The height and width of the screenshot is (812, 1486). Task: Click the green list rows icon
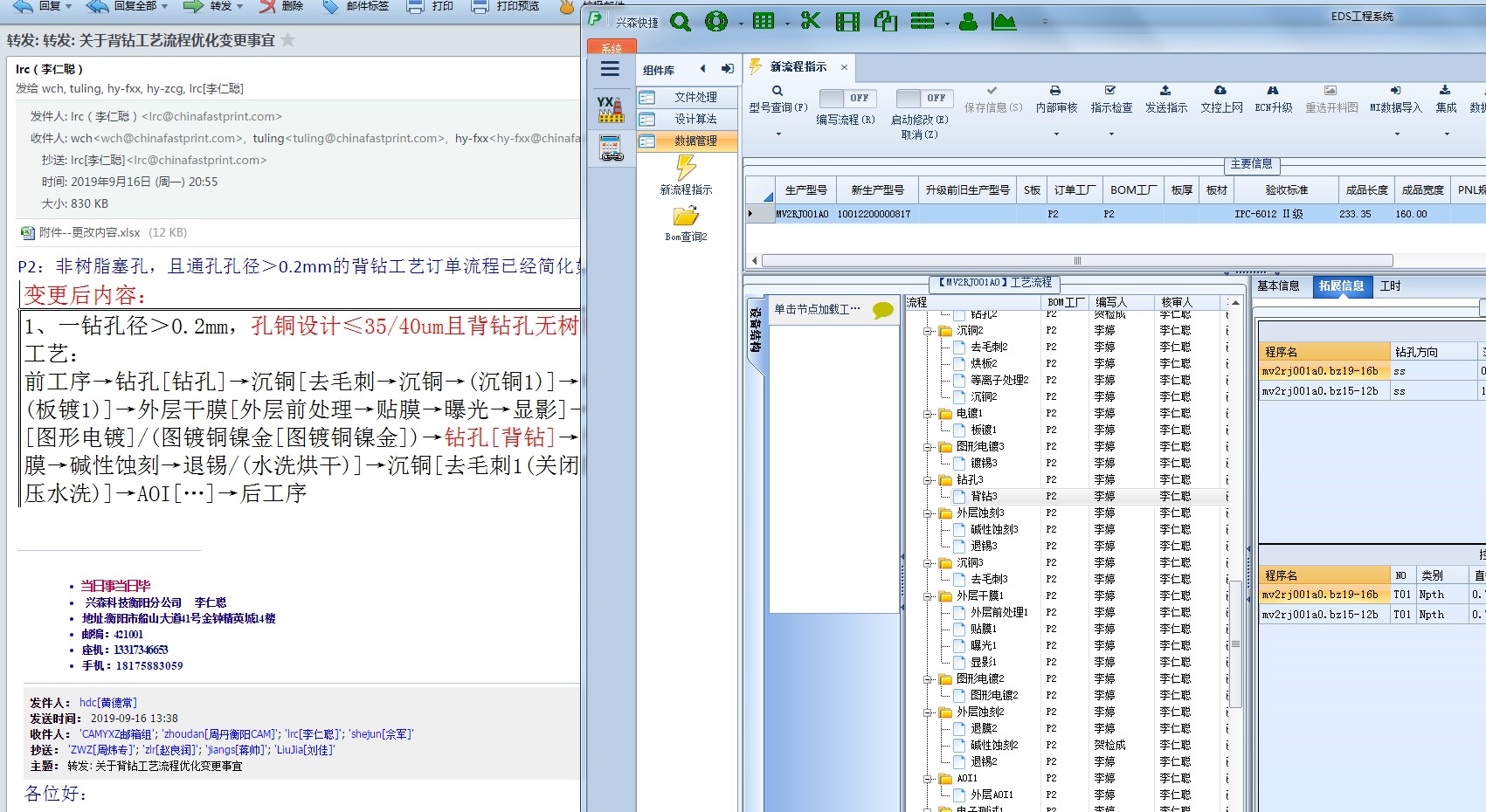click(x=923, y=22)
